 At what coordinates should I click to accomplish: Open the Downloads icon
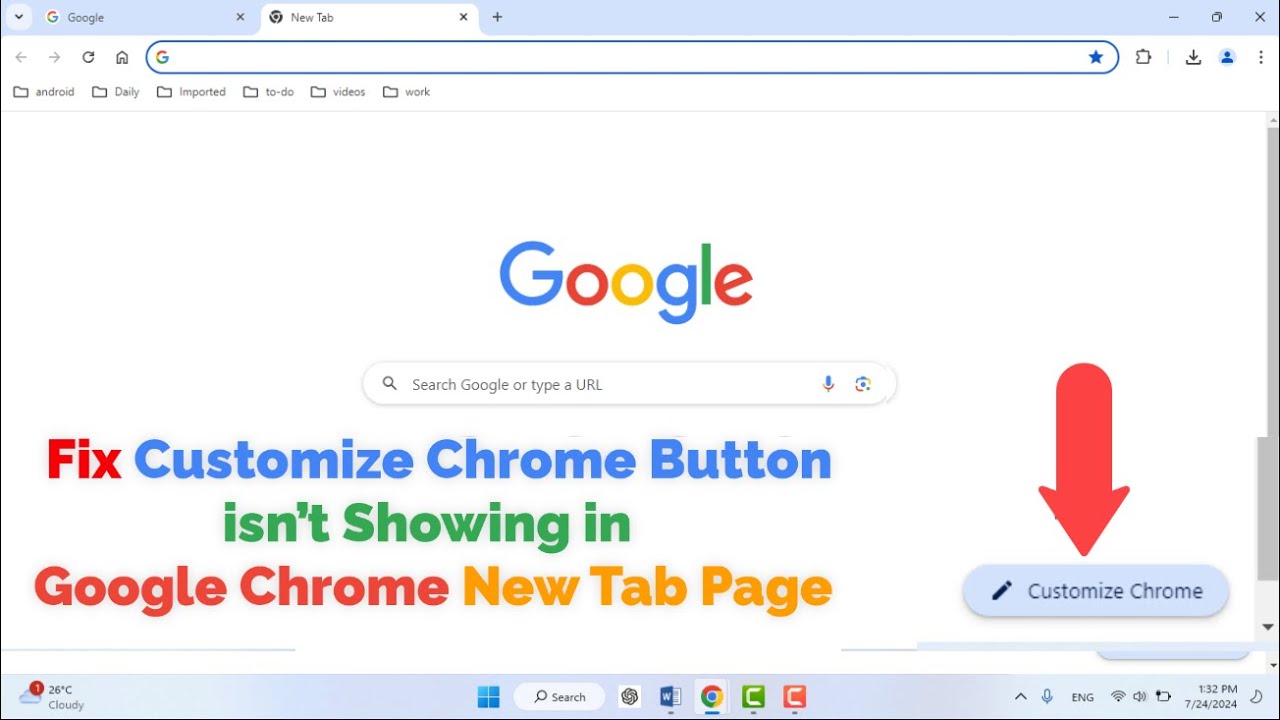tap(1193, 57)
